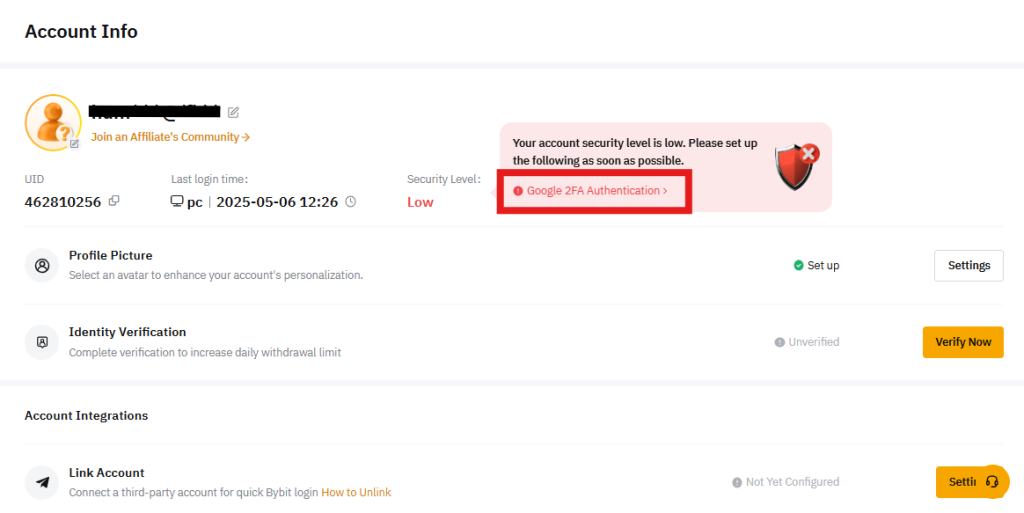Screen dimensions: 1024x513
Task: Open the support headset chat icon
Action: [x=993, y=482]
